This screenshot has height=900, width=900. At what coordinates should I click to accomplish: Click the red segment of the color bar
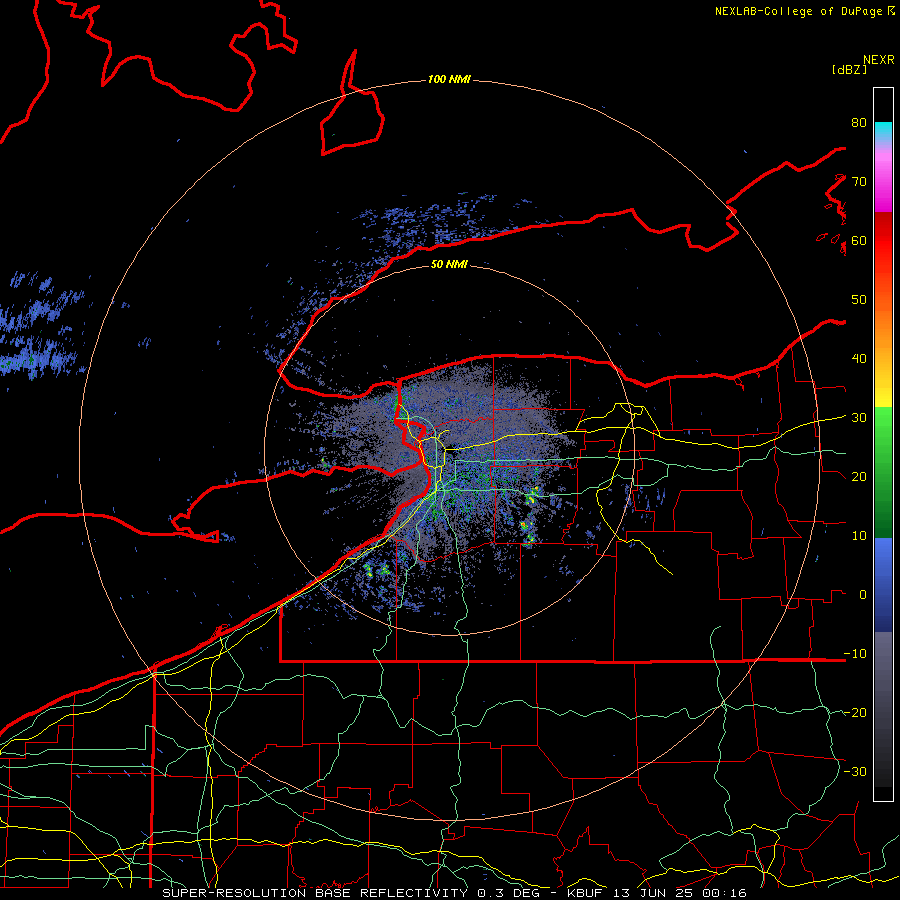(x=883, y=247)
